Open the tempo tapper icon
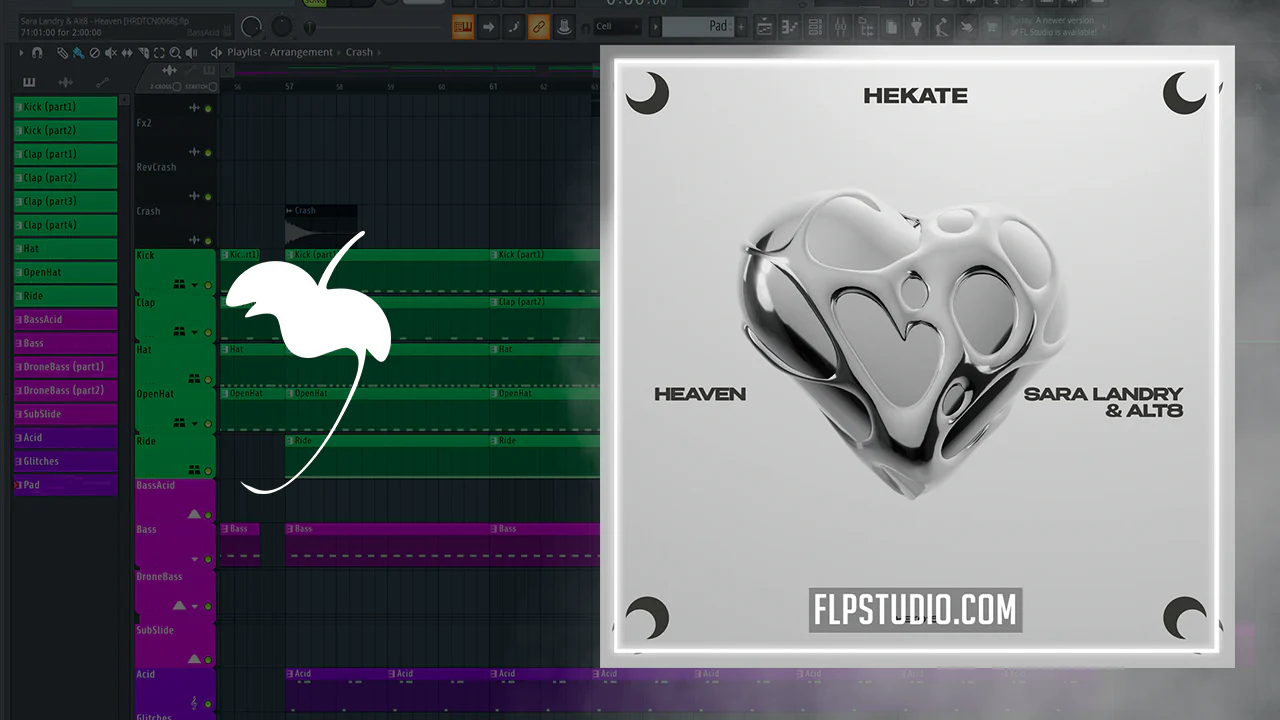 pos(941,27)
